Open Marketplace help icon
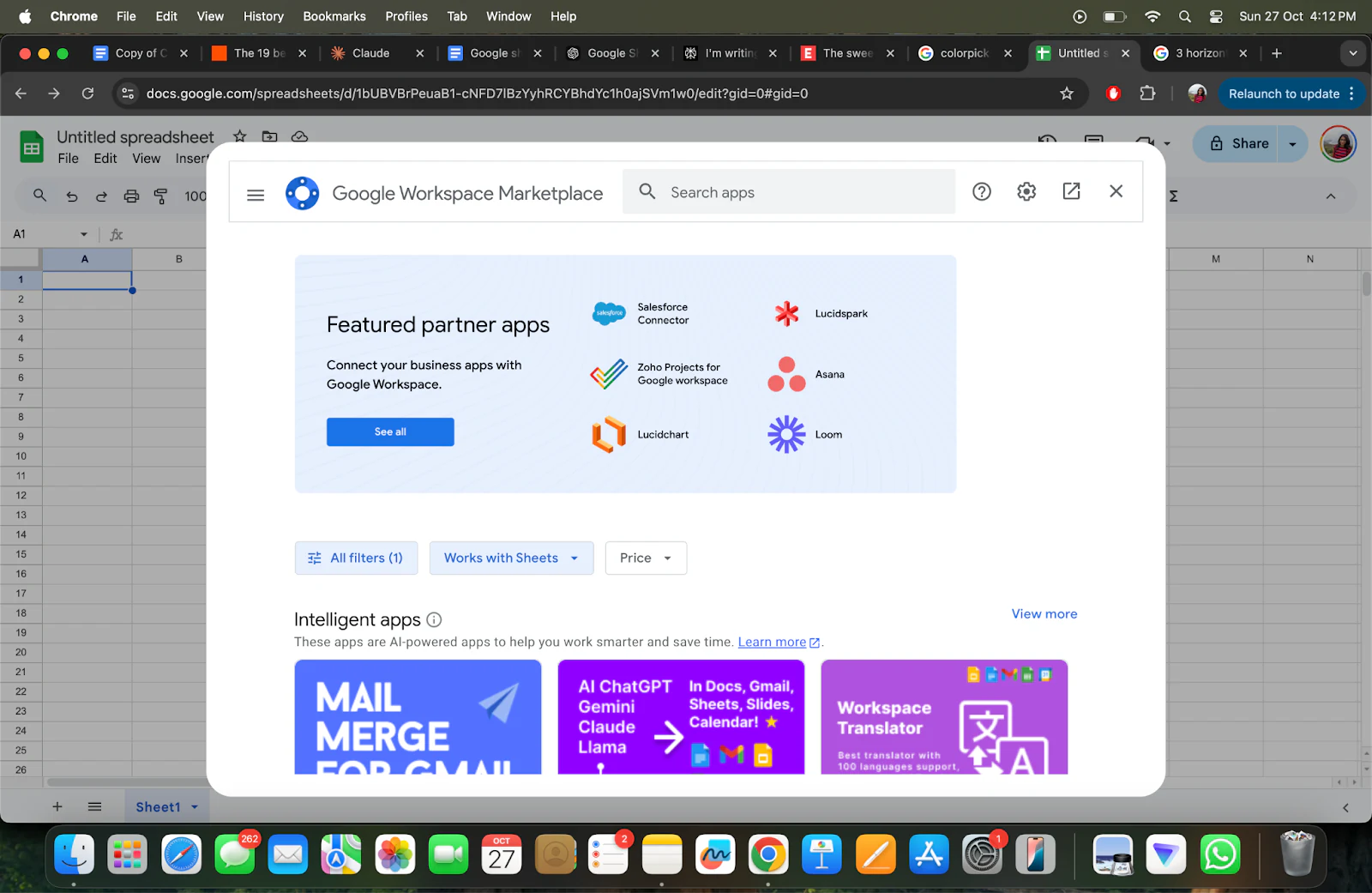 [982, 191]
